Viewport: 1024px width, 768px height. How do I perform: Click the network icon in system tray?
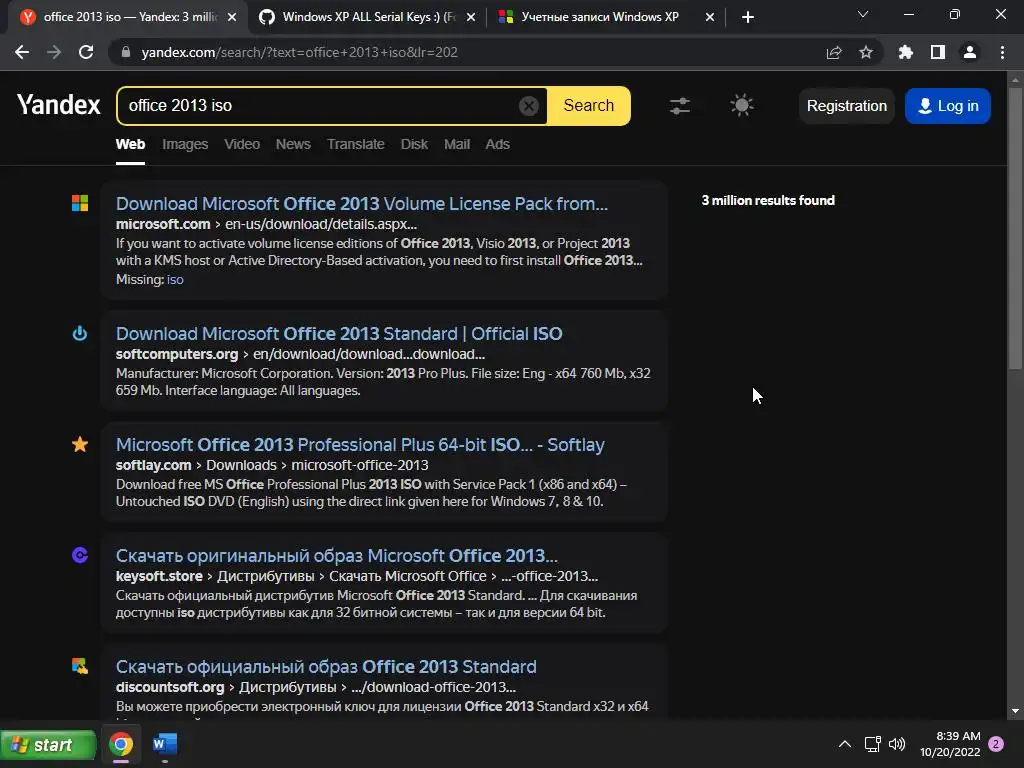click(872, 744)
